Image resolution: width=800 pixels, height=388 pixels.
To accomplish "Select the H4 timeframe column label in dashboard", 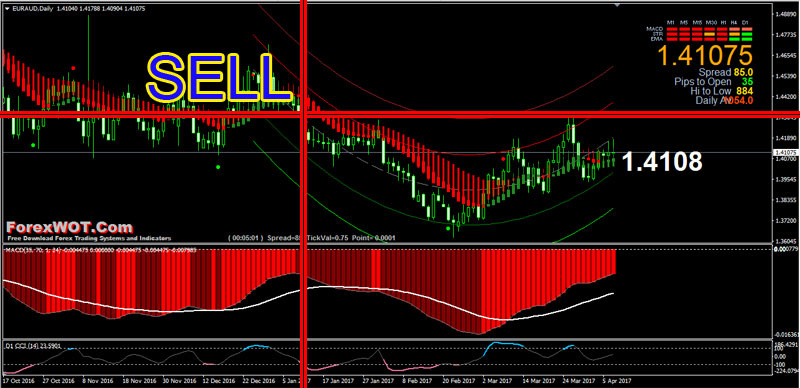I will [x=734, y=22].
